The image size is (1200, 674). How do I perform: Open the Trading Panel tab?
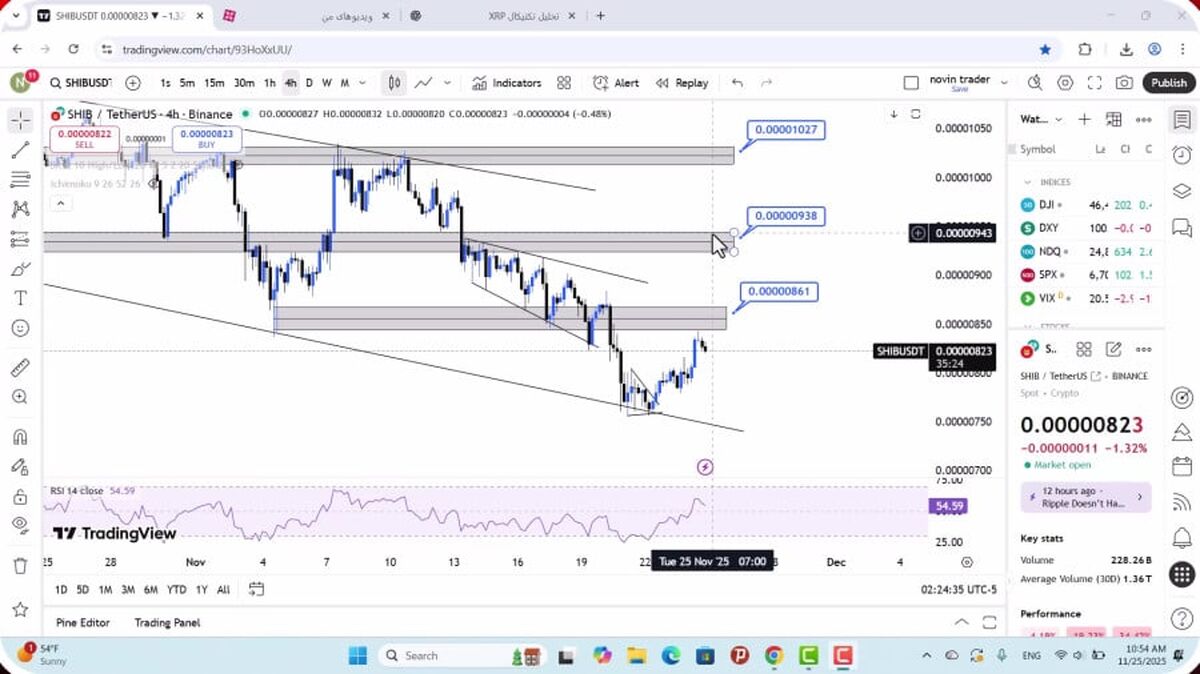(x=167, y=622)
